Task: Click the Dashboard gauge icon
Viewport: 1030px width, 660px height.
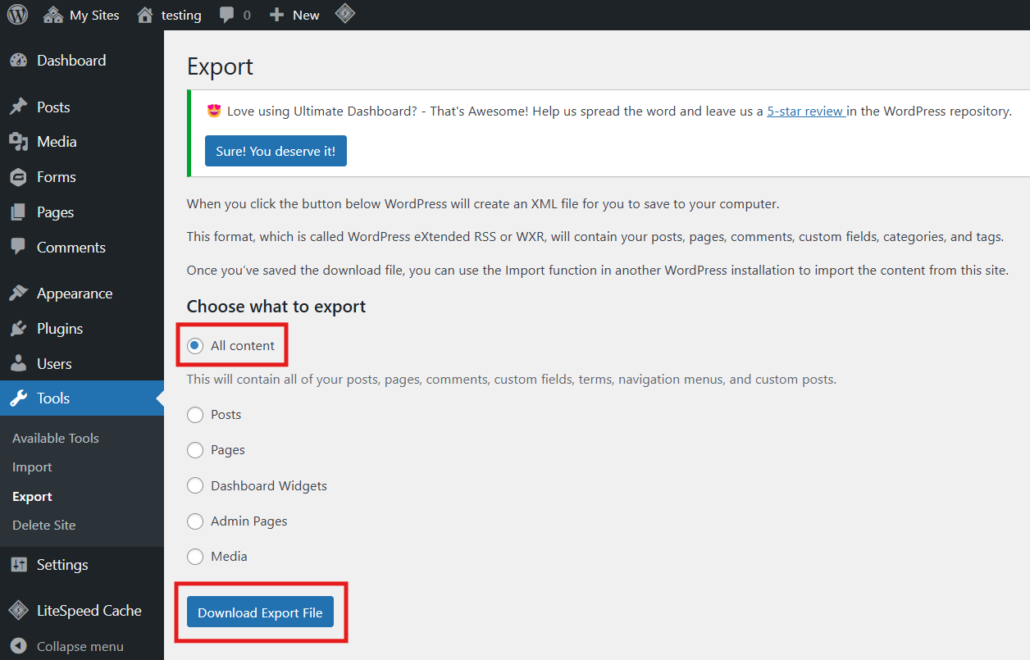Action: (x=18, y=60)
